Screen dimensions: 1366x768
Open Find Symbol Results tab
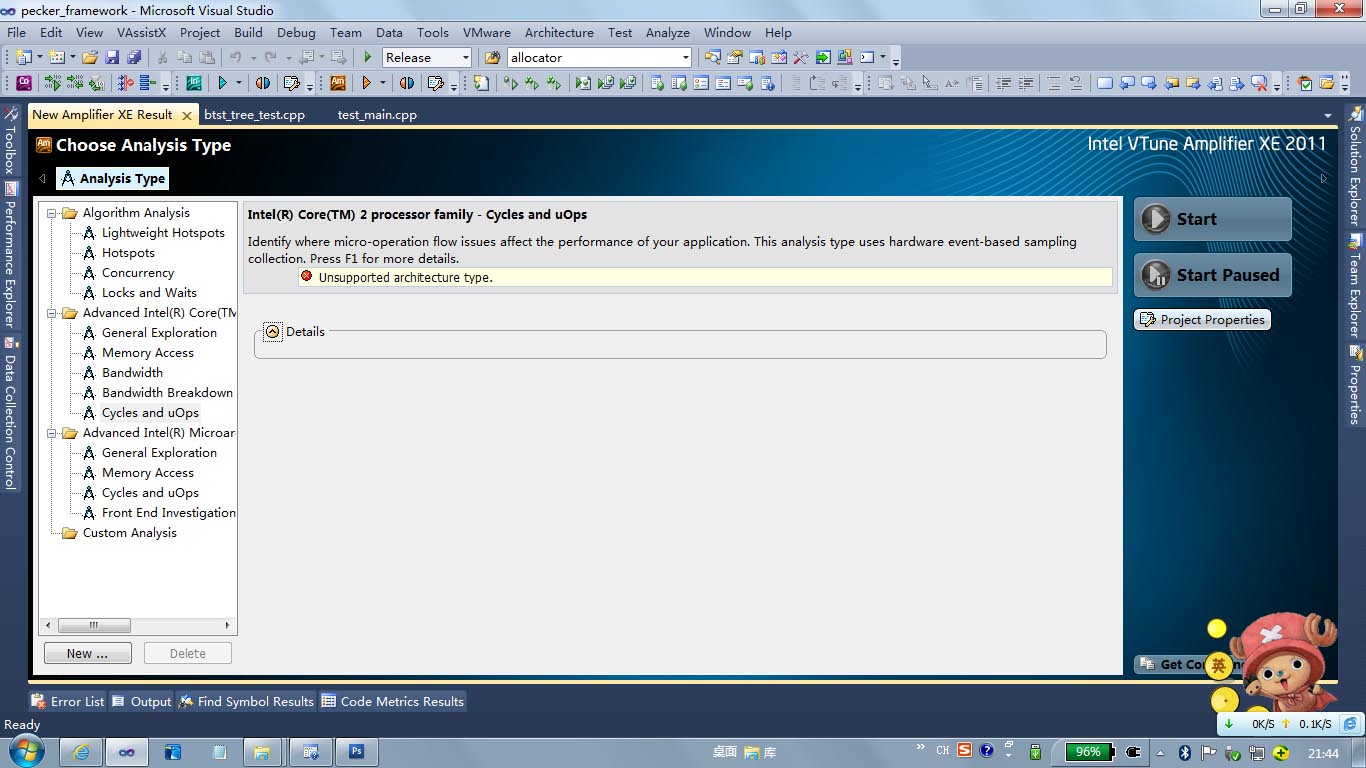(246, 702)
